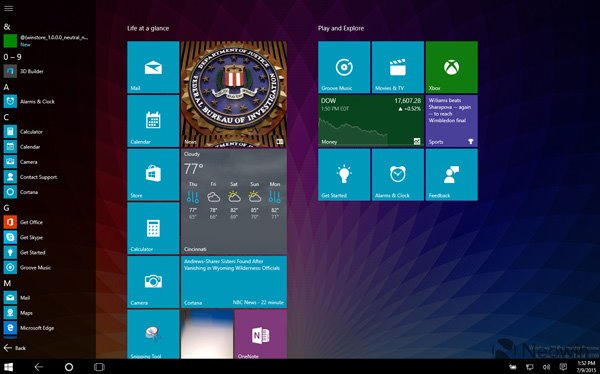This screenshot has height=374, width=600.
Task: Select the letter M group header
Action: [x=7, y=283]
